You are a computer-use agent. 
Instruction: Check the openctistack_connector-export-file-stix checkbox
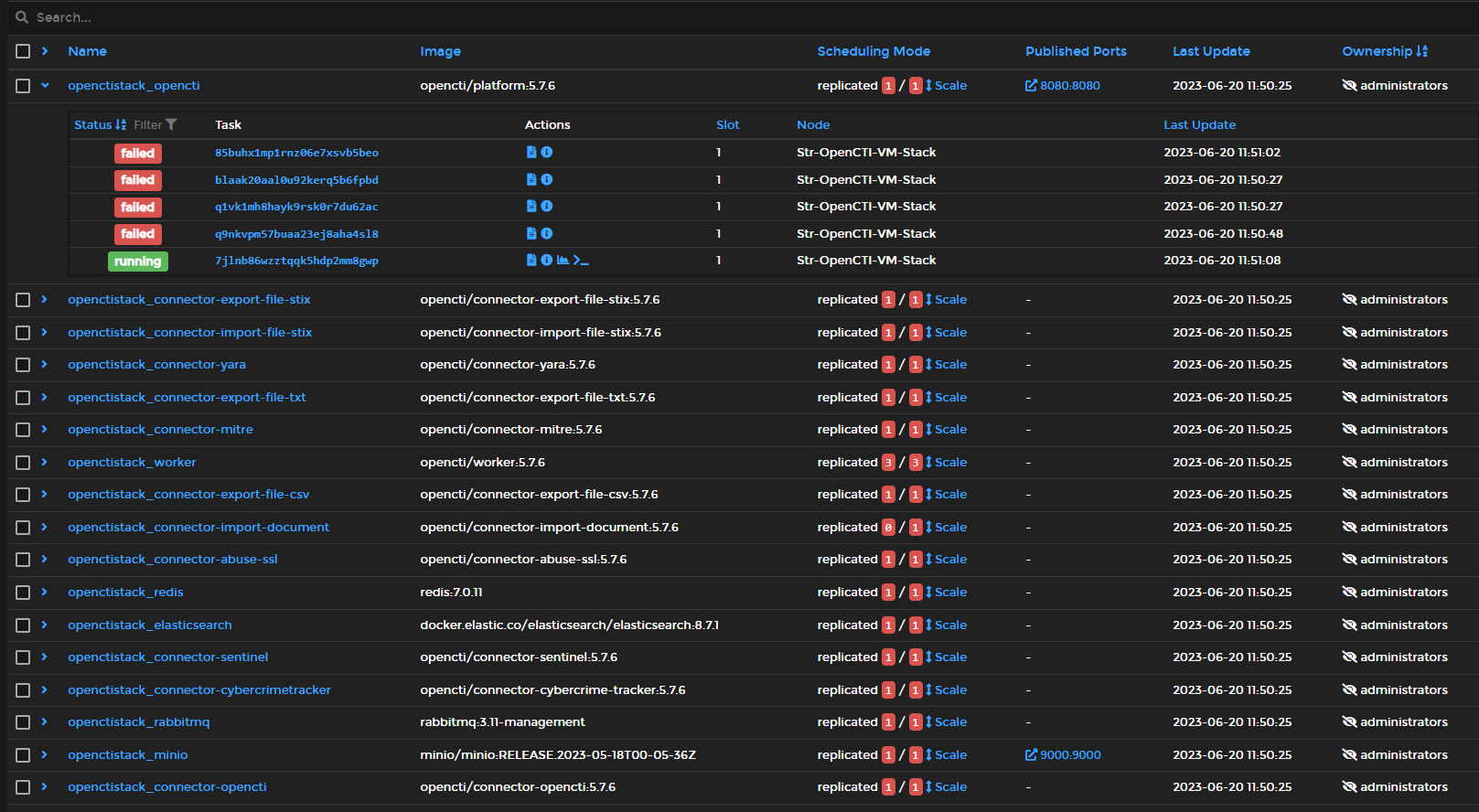point(23,300)
